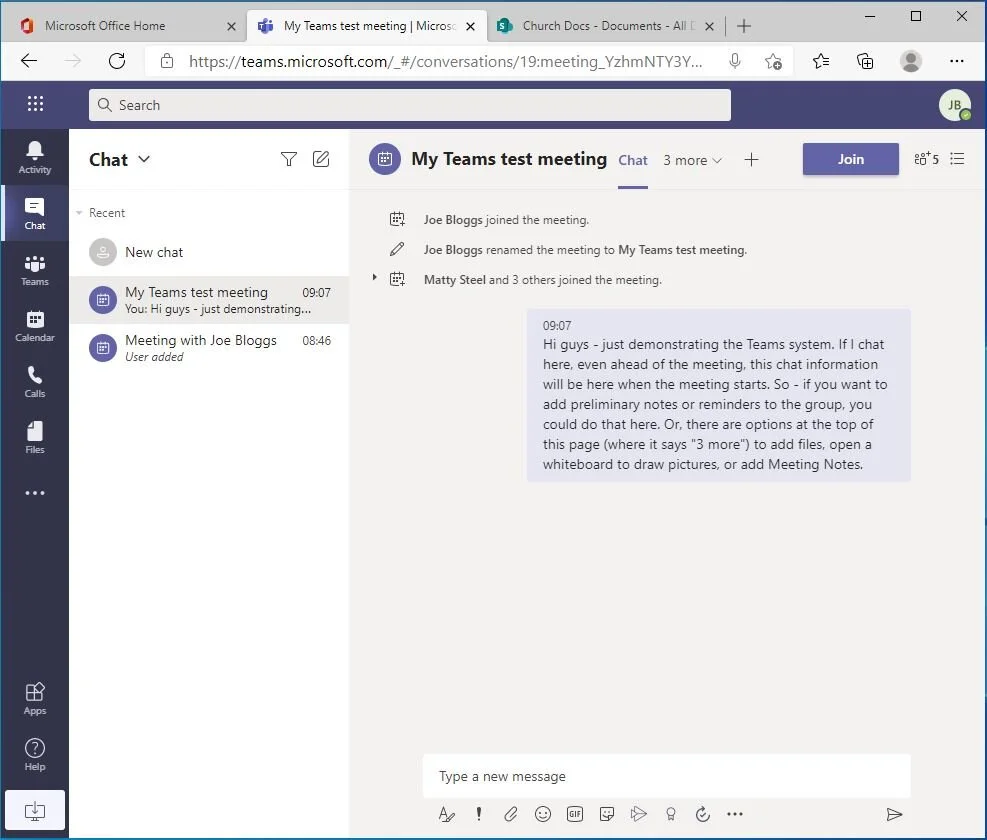Click the My Teams test meeting title
This screenshot has width=987, height=840.
tap(509, 159)
